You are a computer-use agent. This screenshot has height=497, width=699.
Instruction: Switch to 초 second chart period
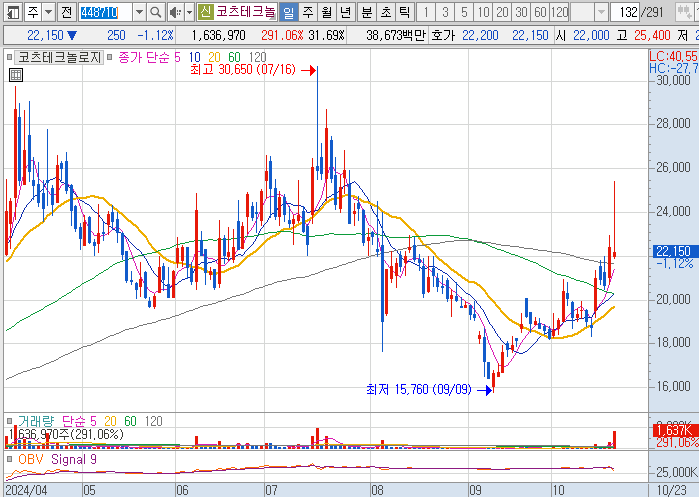(x=386, y=12)
